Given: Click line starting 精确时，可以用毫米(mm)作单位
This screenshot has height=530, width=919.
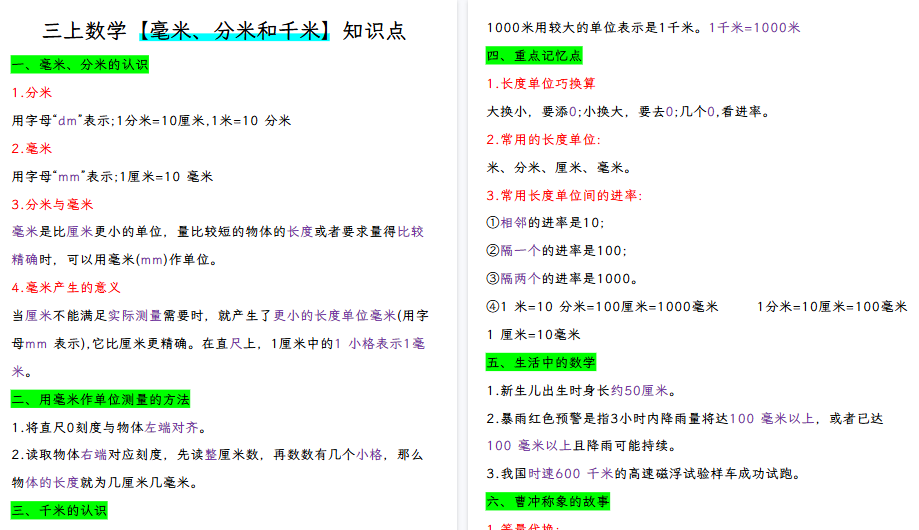Looking at the screenshot, I should (x=114, y=260).
